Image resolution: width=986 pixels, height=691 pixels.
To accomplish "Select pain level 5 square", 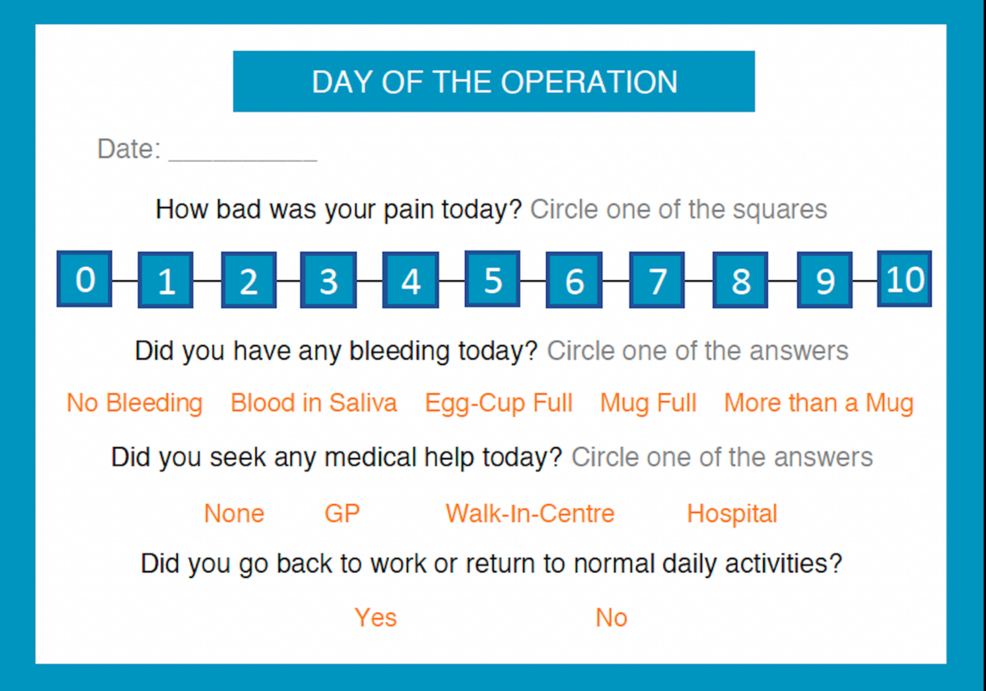I will [492, 279].
